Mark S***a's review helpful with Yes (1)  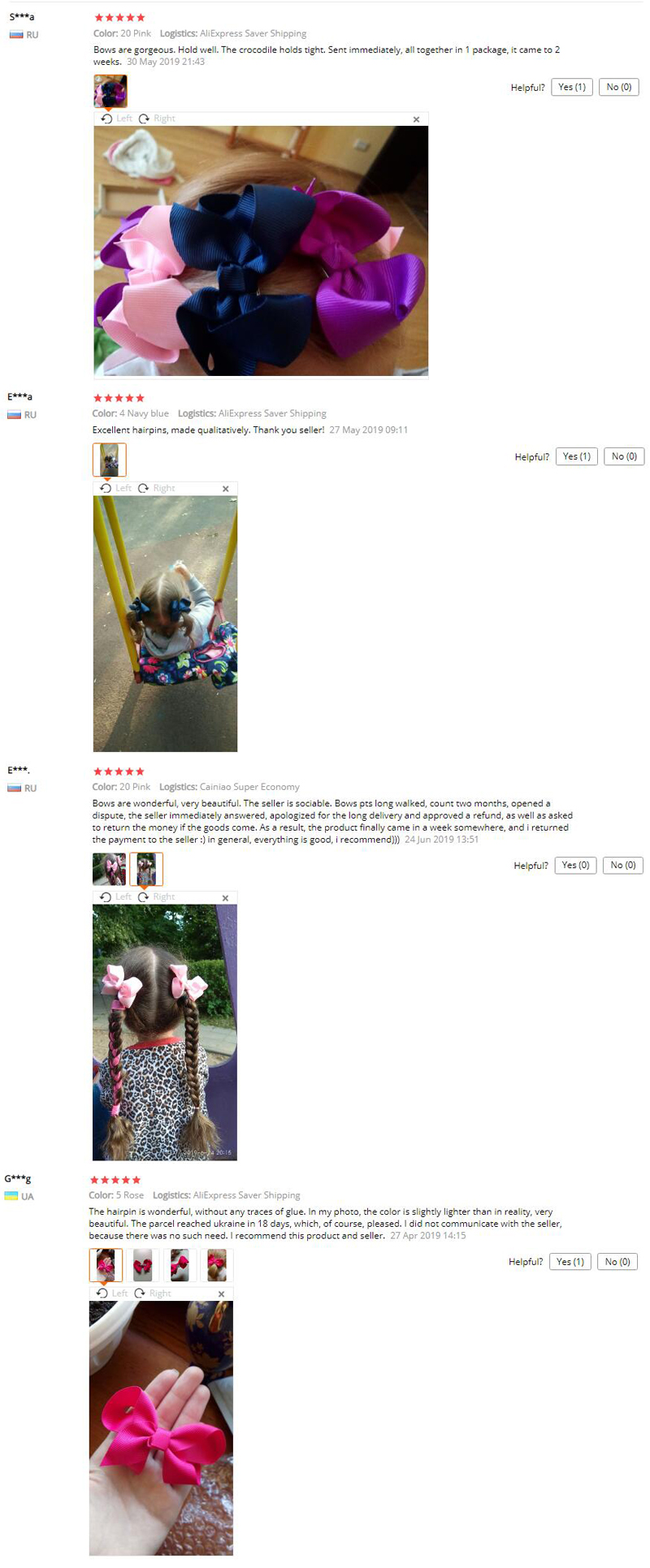pos(572,87)
